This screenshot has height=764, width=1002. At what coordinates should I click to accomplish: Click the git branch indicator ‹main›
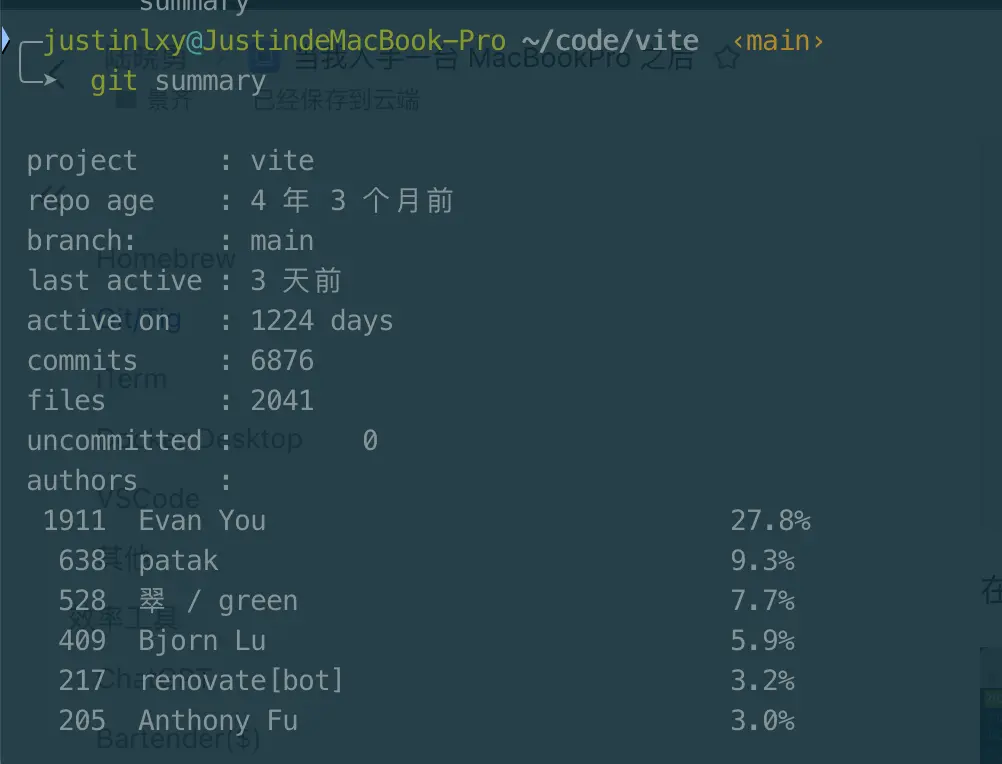coord(778,41)
